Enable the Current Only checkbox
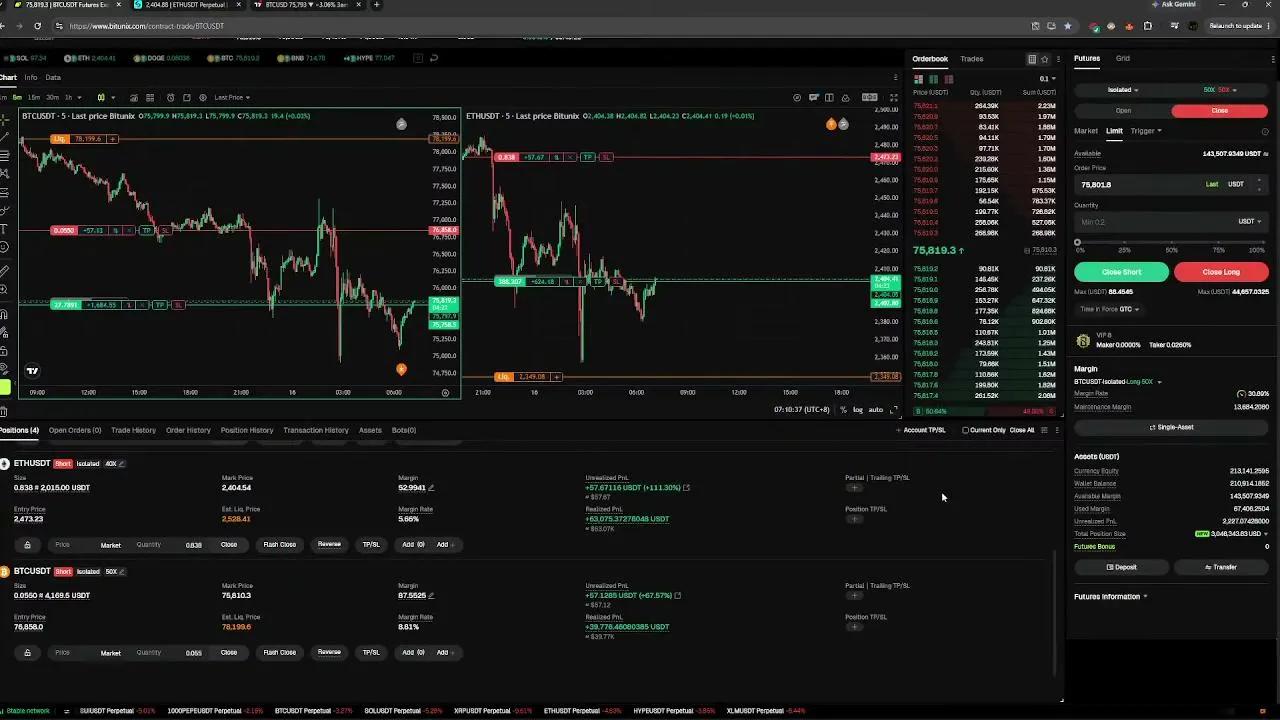Image resolution: width=1280 pixels, height=720 pixels. click(x=965, y=431)
